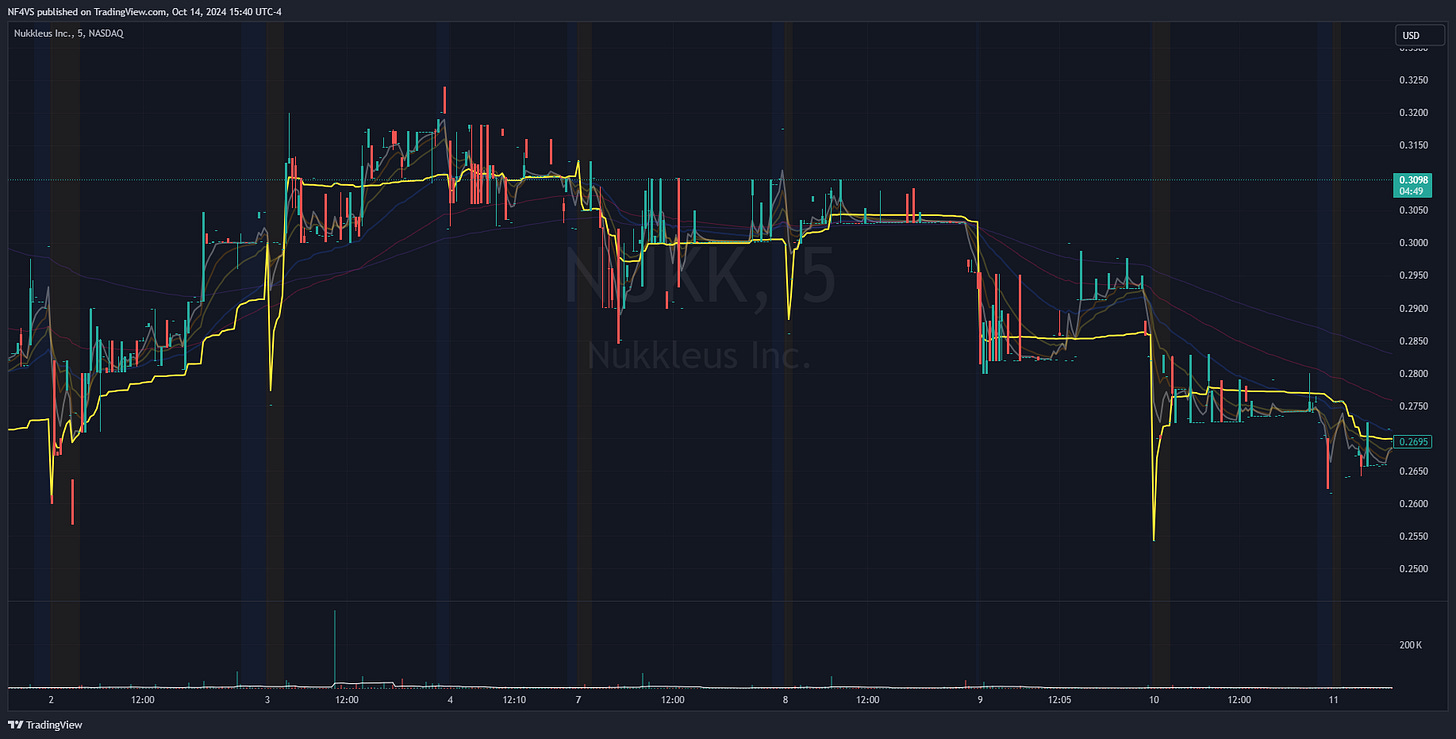Click the 0.2550 price axis label

[1414, 536]
